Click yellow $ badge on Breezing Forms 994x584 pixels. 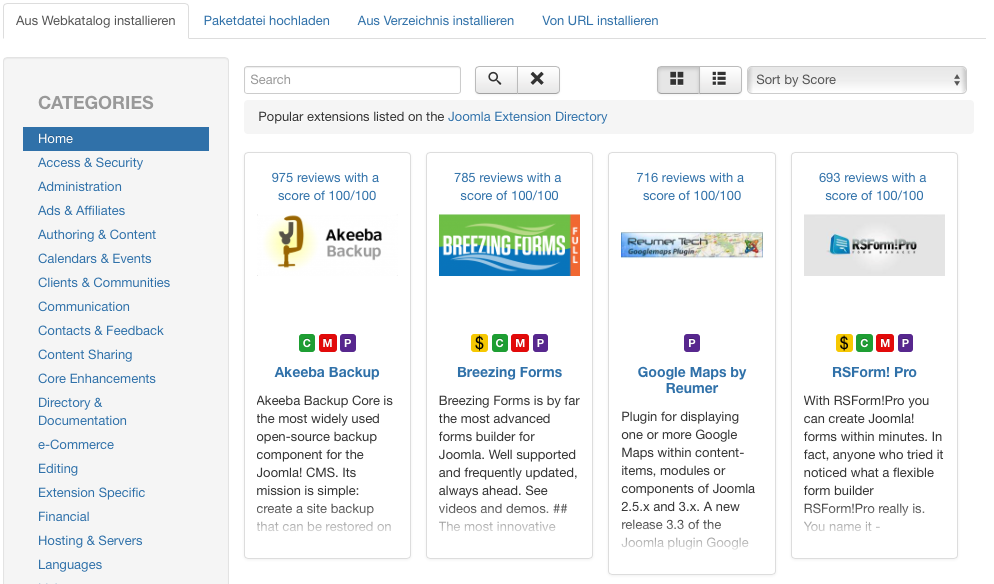point(479,343)
